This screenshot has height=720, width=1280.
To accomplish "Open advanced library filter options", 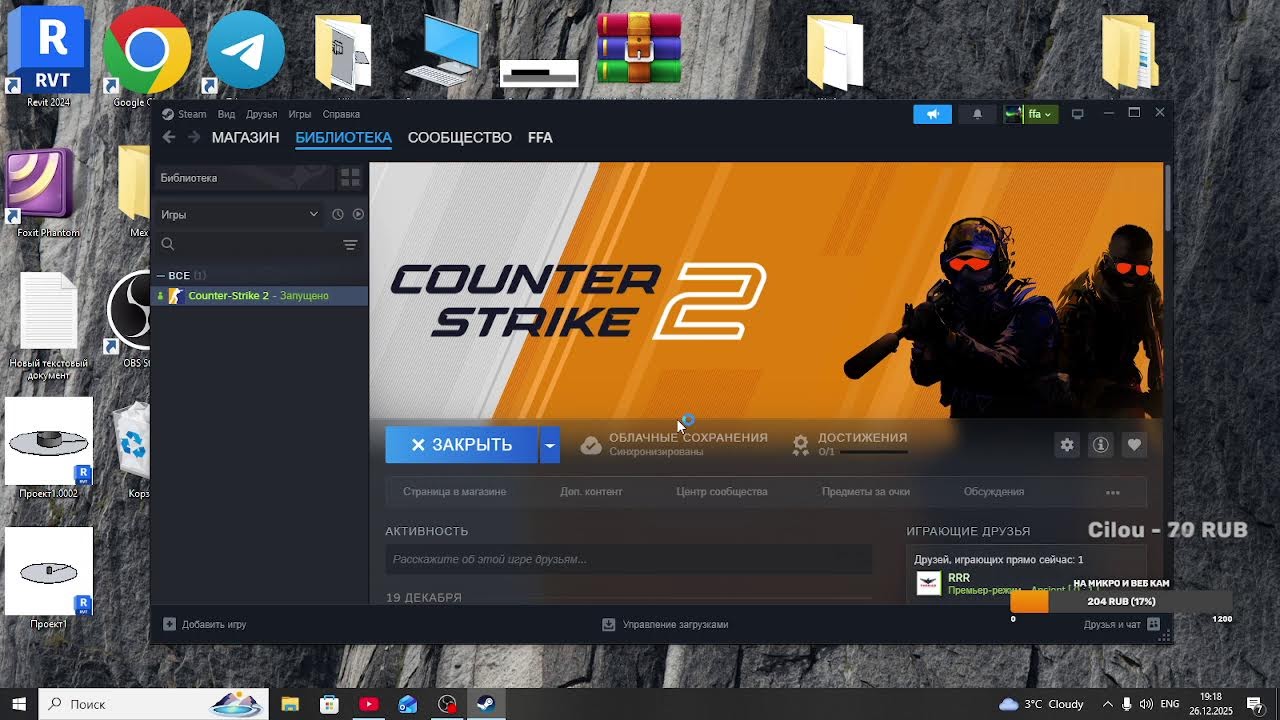I will pyautogui.click(x=350, y=244).
